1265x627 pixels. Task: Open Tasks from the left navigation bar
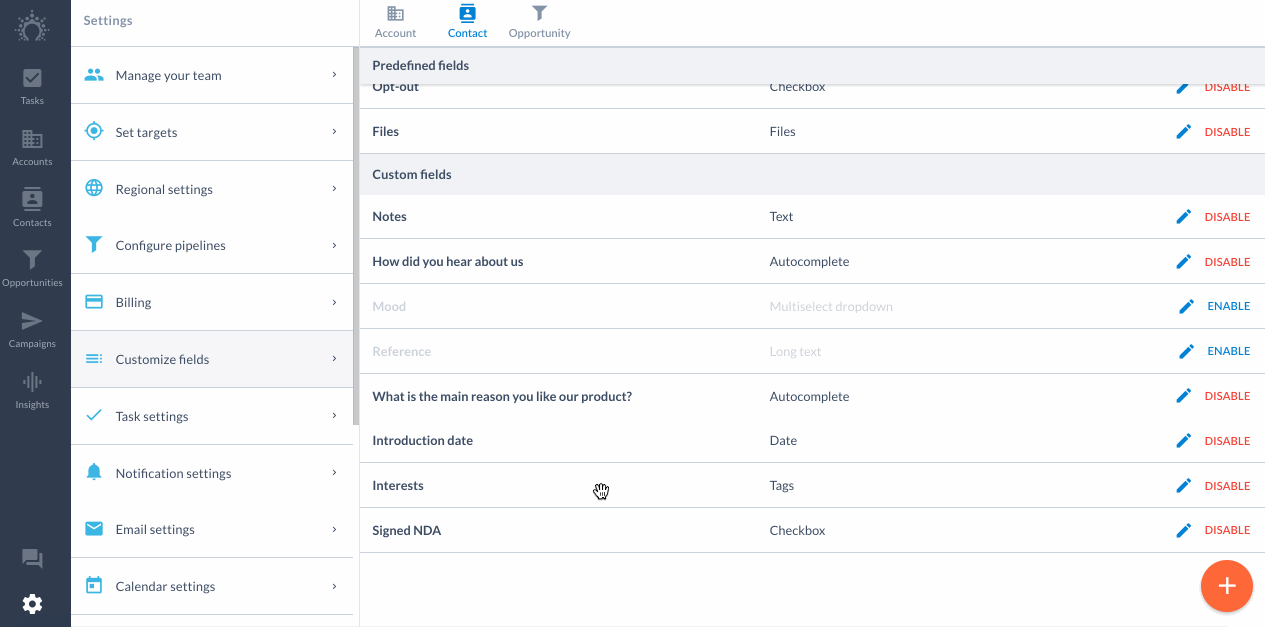click(32, 86)
